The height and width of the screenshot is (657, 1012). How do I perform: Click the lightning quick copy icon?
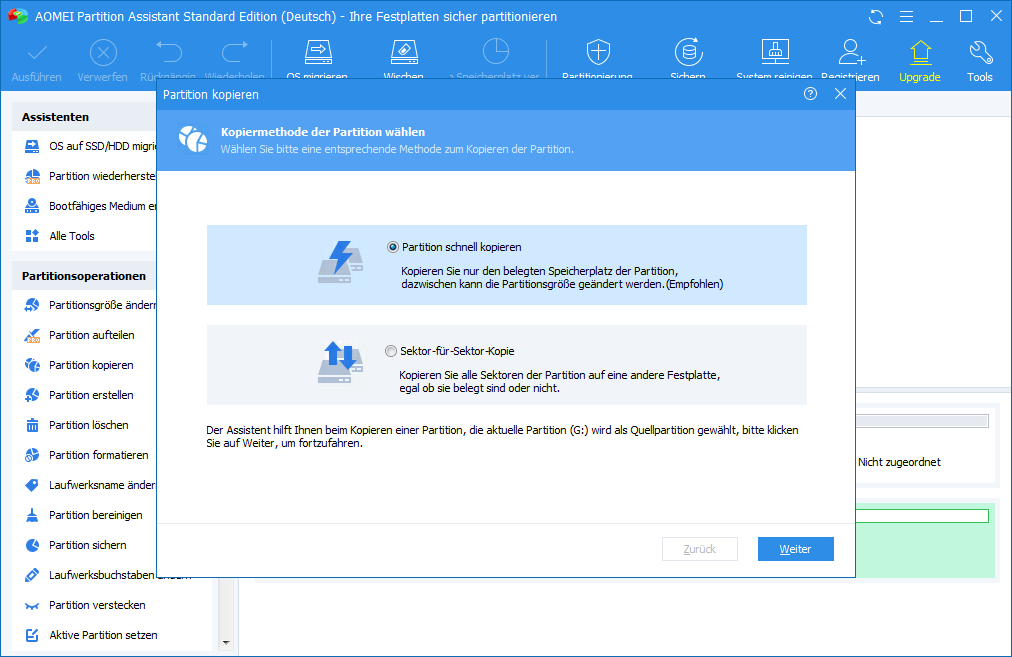[x=341, y=261]
